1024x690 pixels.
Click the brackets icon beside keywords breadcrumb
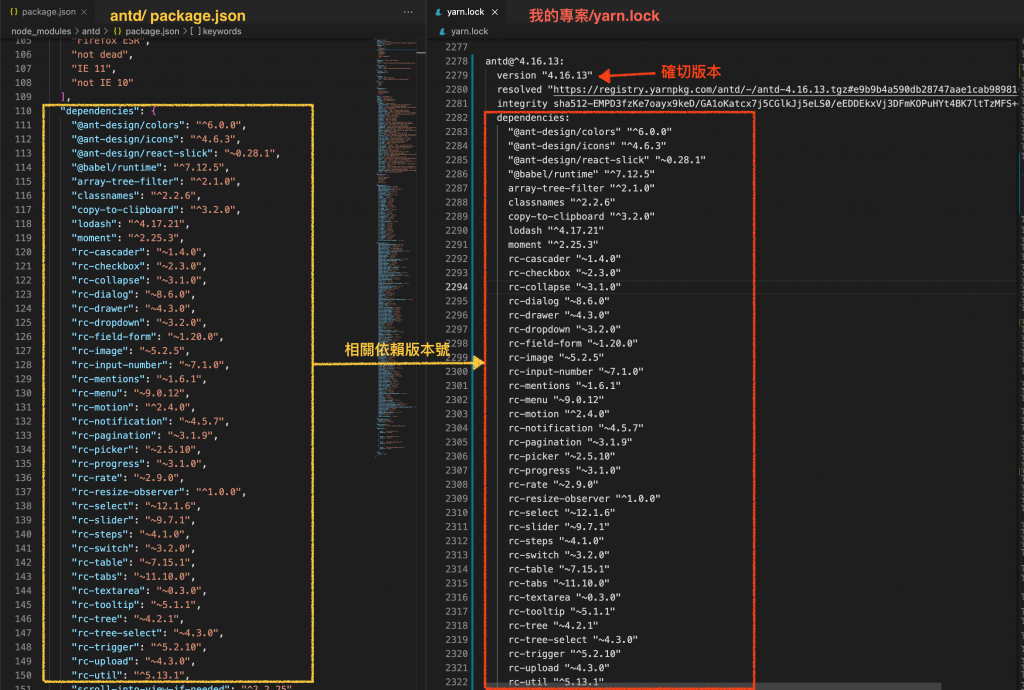(x=195, y=31)
